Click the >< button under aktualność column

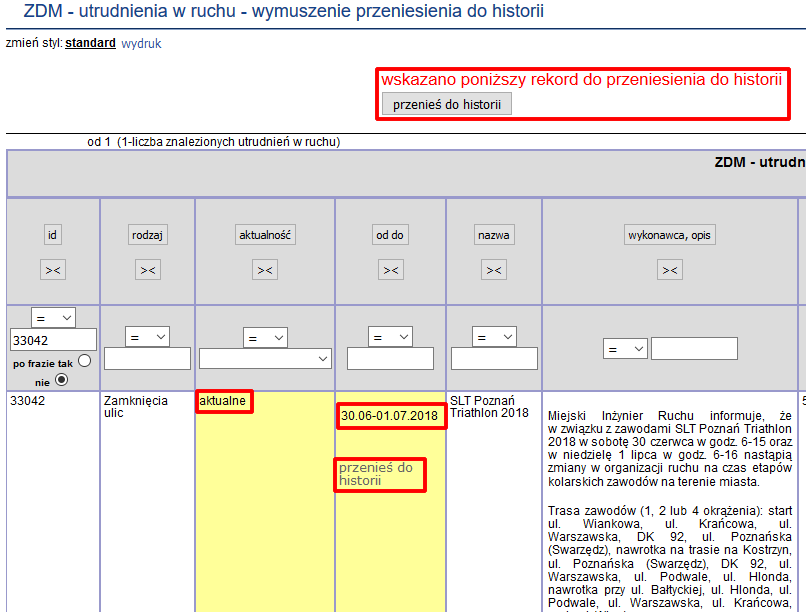point(265,270)
